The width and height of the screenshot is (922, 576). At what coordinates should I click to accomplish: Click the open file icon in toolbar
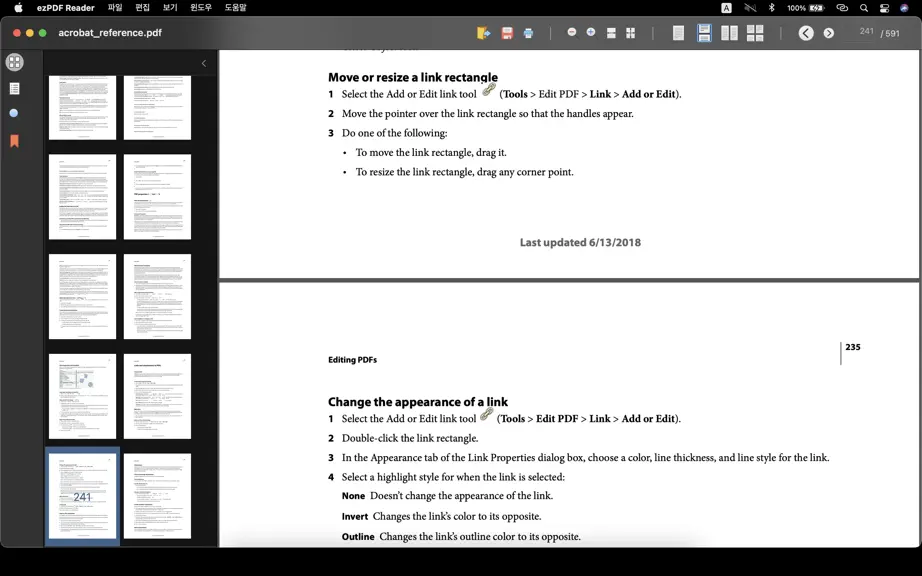(x=483, y=33)
